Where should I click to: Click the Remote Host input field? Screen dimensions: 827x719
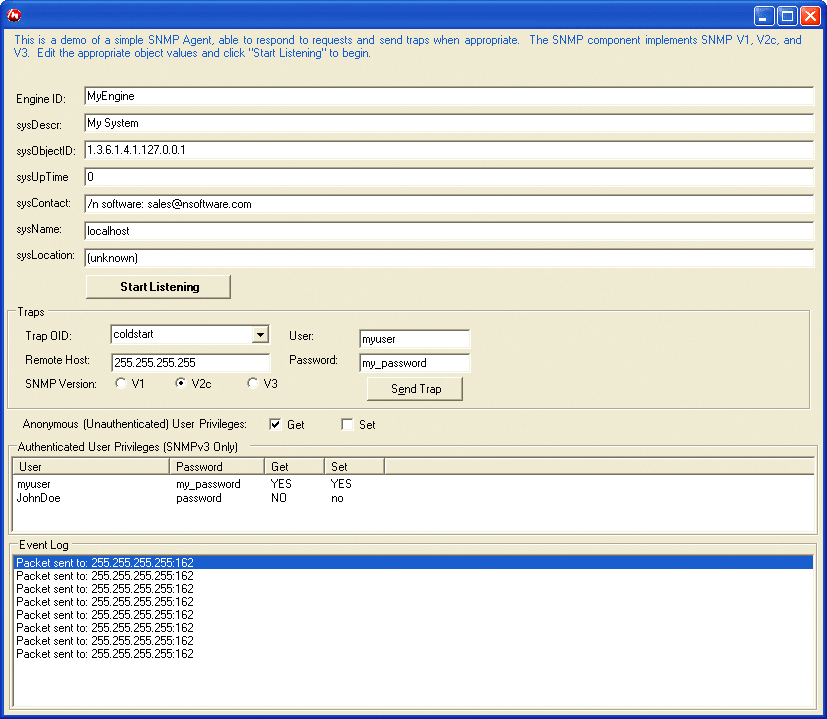pos(190,363)
